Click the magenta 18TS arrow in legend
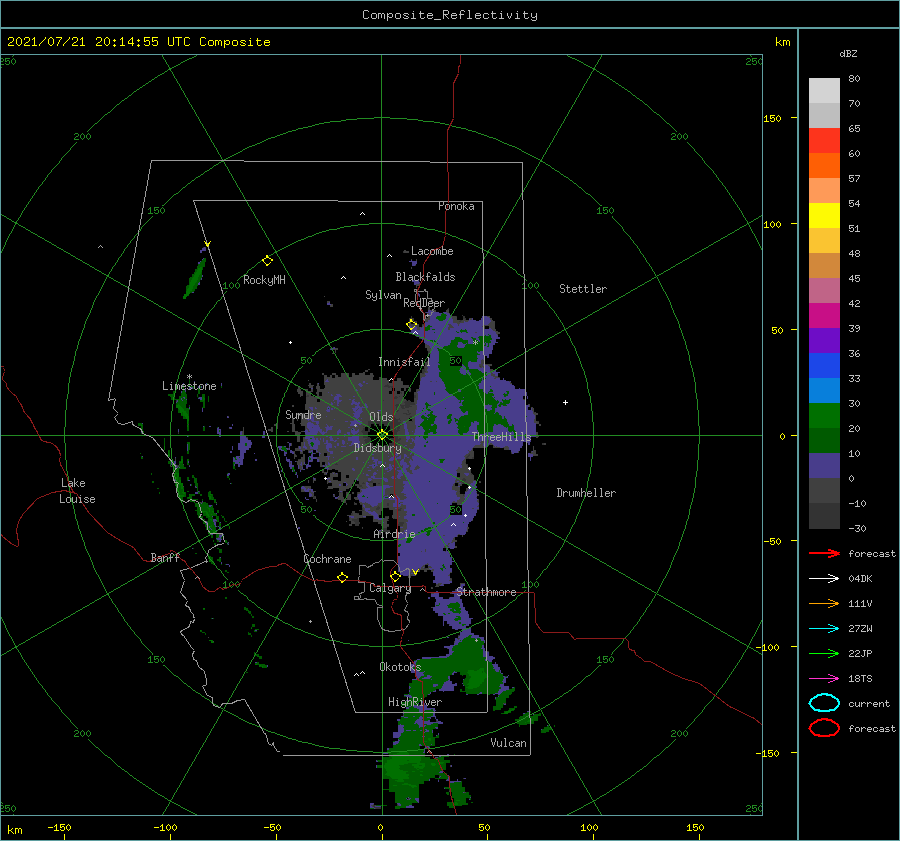Viewport: 900px width, 841px height. 825,679
